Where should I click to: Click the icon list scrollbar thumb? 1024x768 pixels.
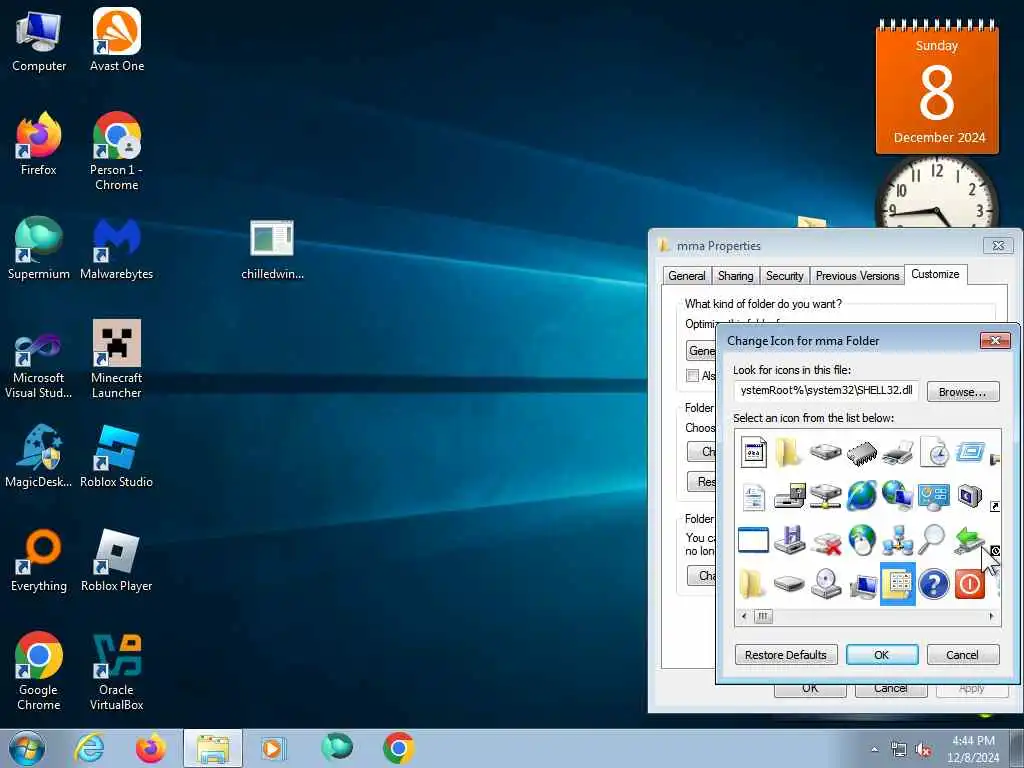762,616
